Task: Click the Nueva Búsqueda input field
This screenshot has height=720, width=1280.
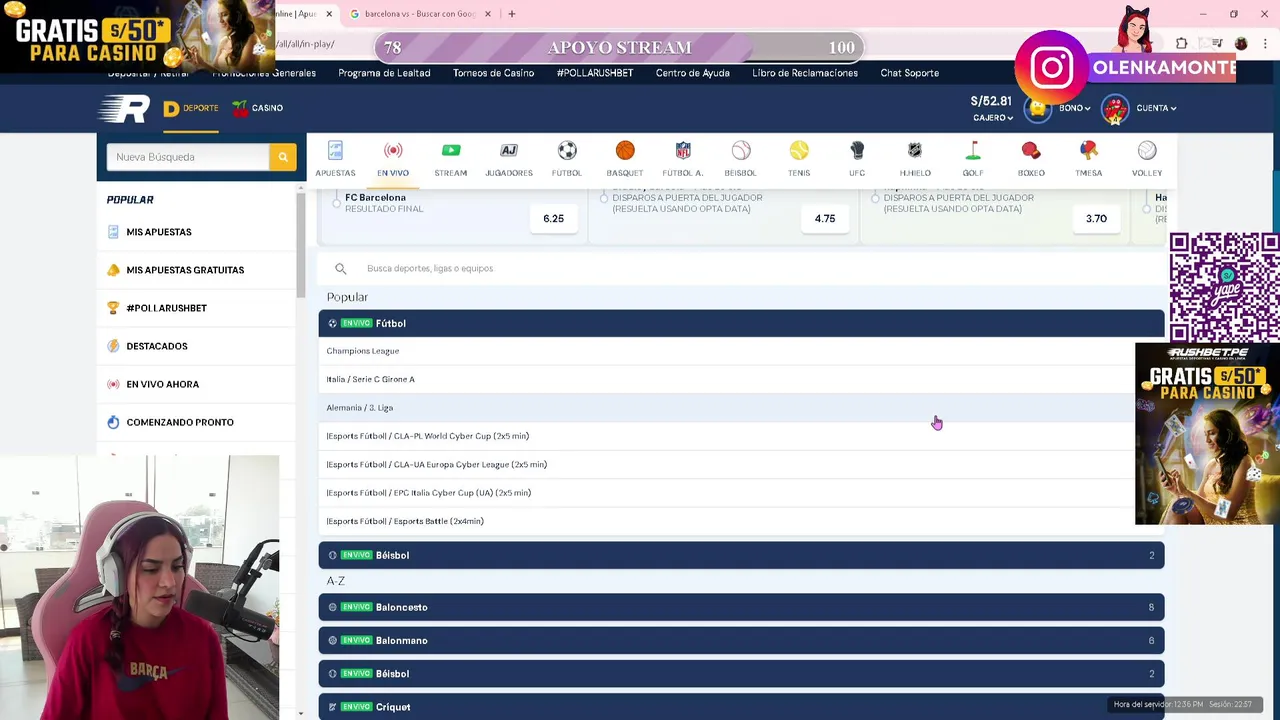Action: (188, 157)
